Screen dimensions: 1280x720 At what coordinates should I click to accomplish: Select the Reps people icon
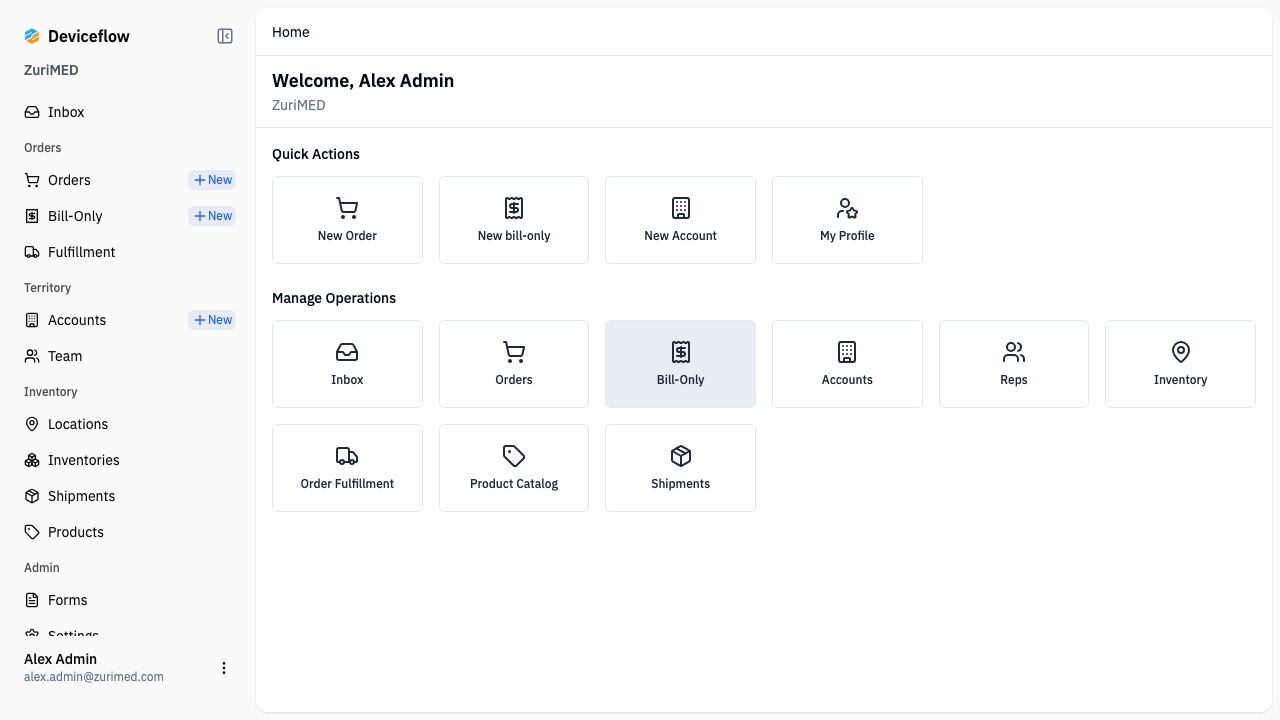coord(1013,351)
